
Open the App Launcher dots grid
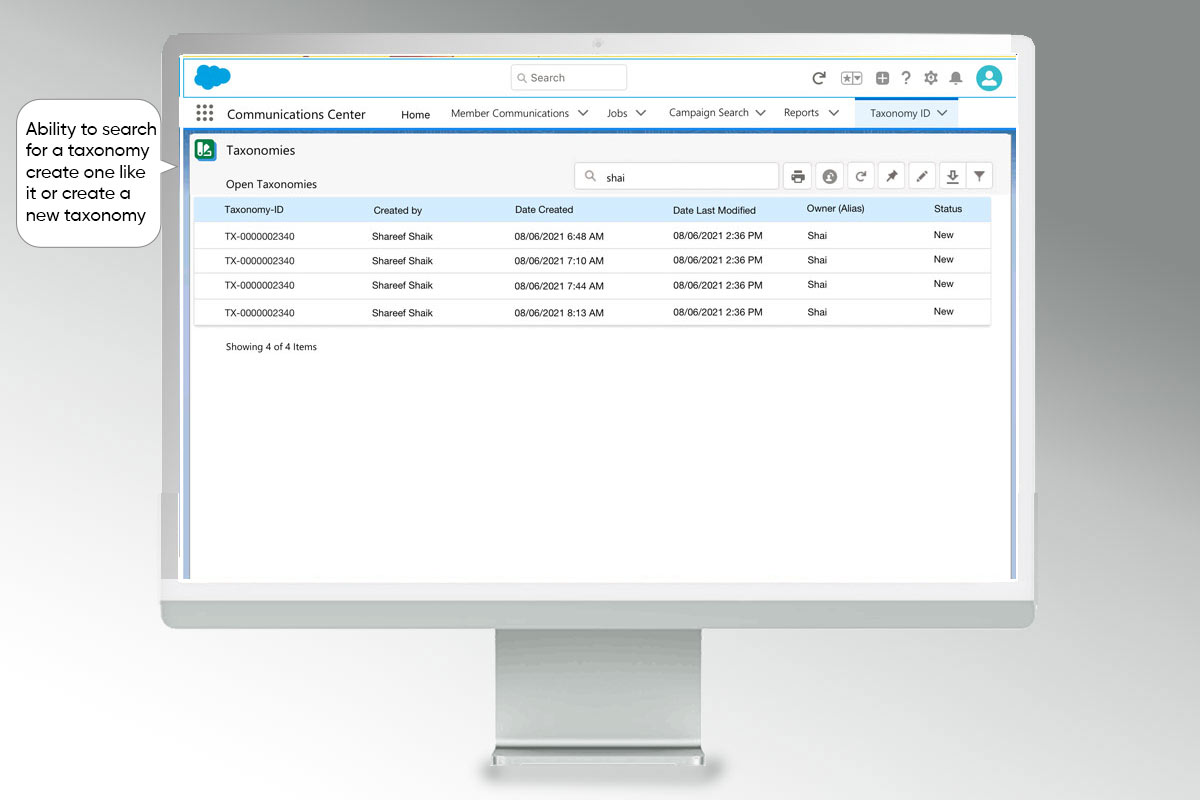pos(205,113)
